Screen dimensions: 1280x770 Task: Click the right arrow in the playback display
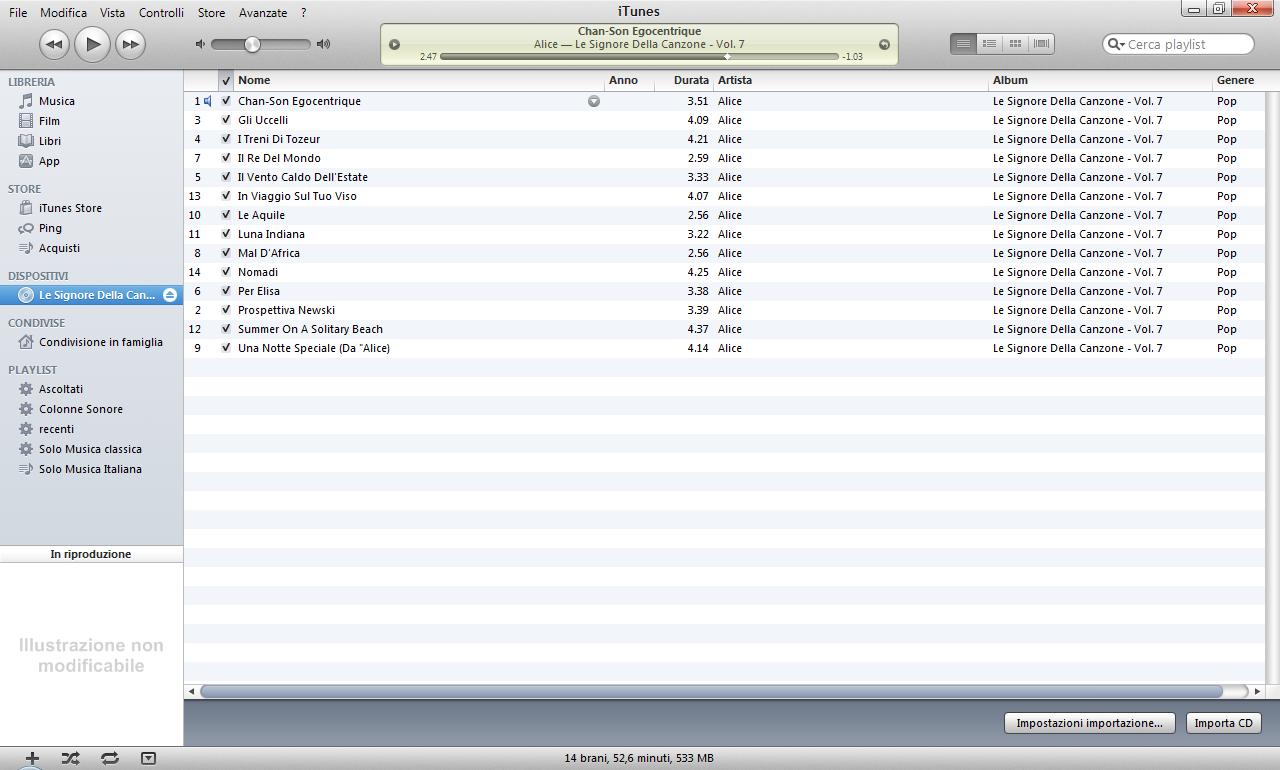[x=884, y=44]
